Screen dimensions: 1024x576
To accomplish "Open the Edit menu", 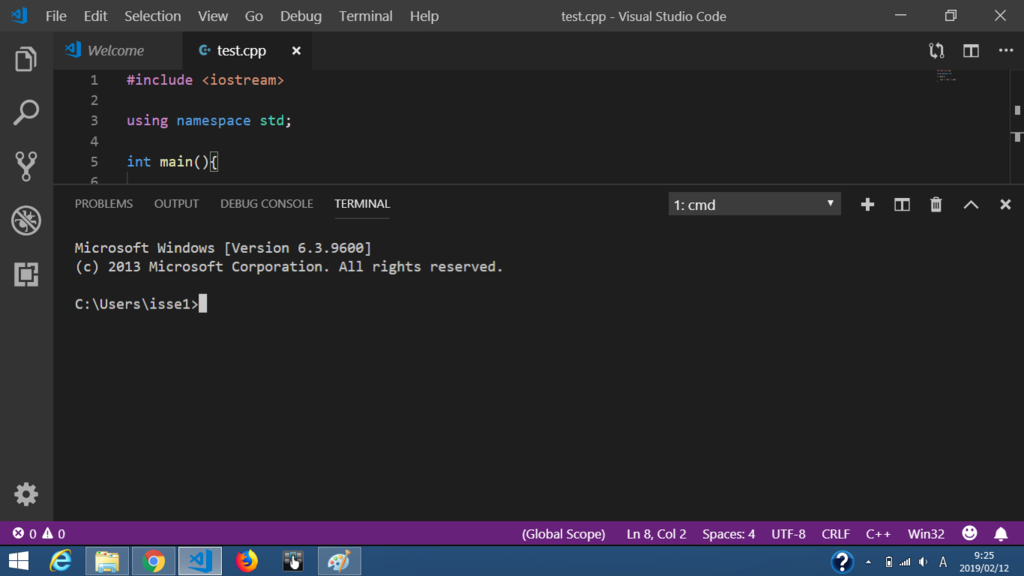I will [x=95, y=16].
